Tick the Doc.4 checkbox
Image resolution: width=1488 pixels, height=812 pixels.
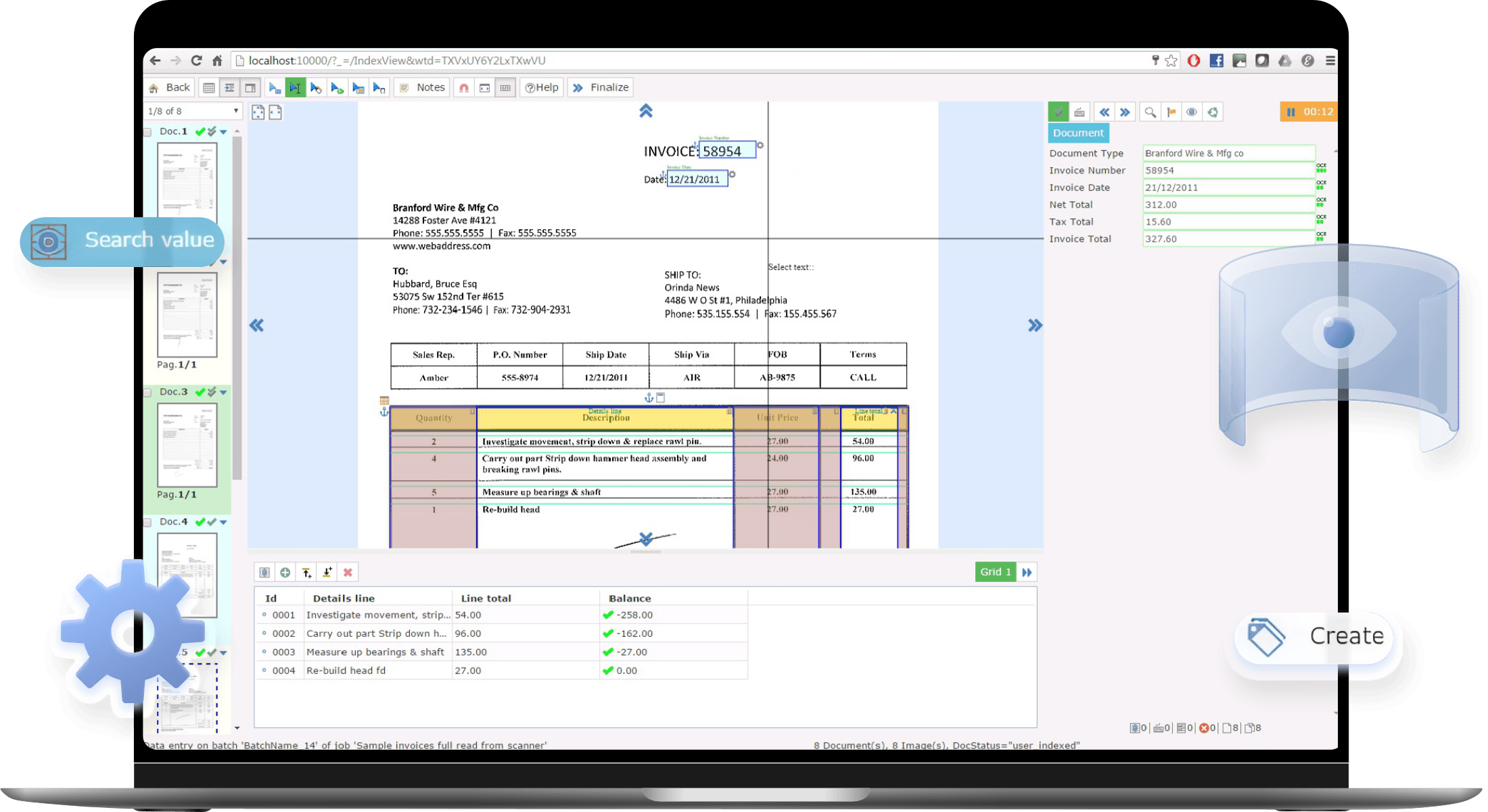pos(148,523)
